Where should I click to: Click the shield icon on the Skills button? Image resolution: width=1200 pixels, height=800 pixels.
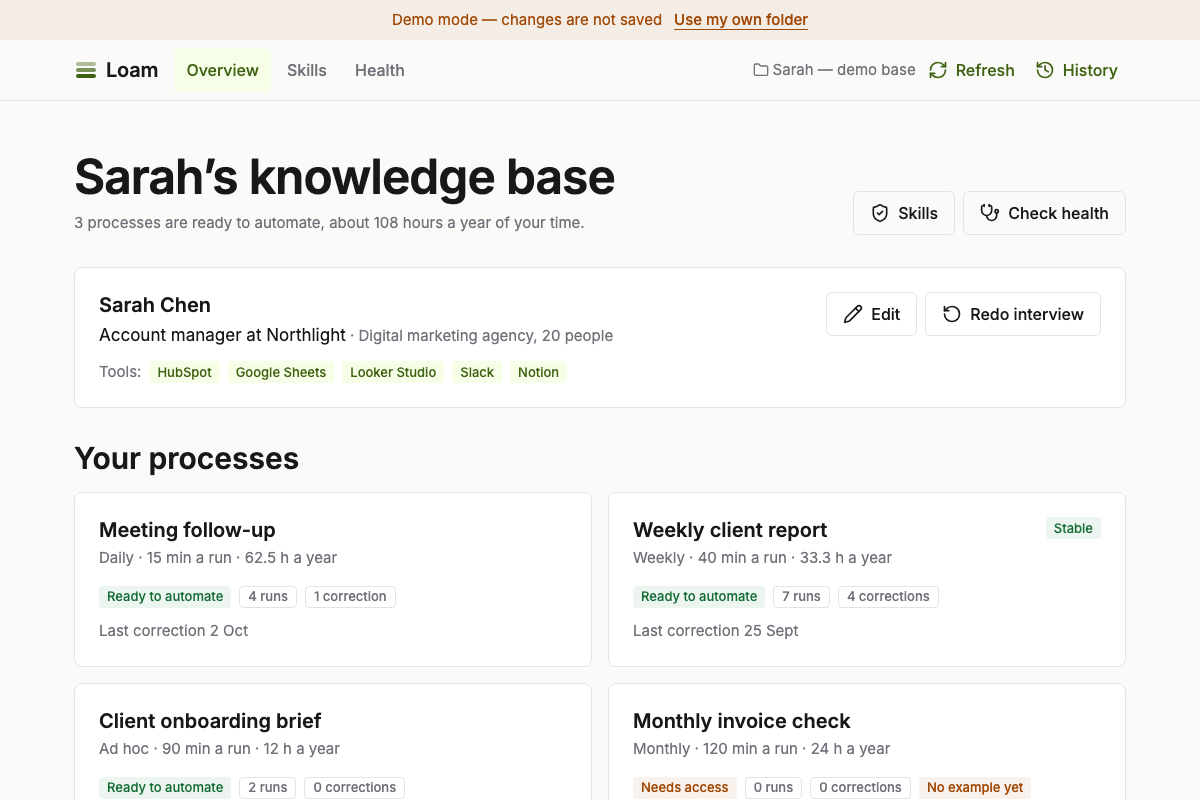click(880, 213)
